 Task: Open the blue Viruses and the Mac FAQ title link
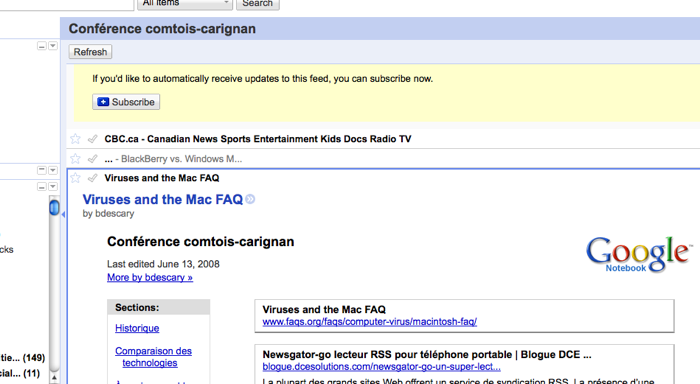162,199
